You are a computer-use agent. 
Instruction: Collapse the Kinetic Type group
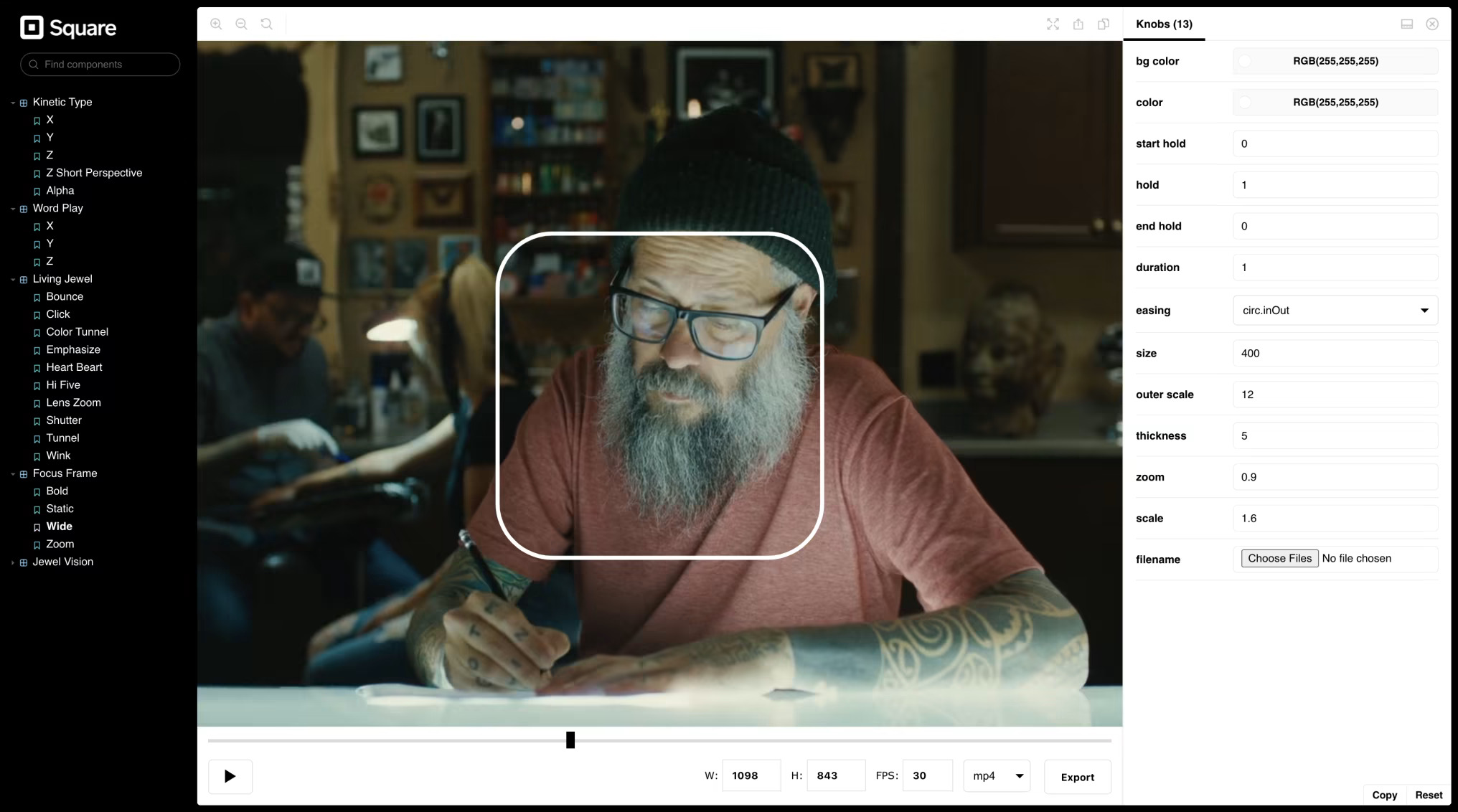coord(62,102)
